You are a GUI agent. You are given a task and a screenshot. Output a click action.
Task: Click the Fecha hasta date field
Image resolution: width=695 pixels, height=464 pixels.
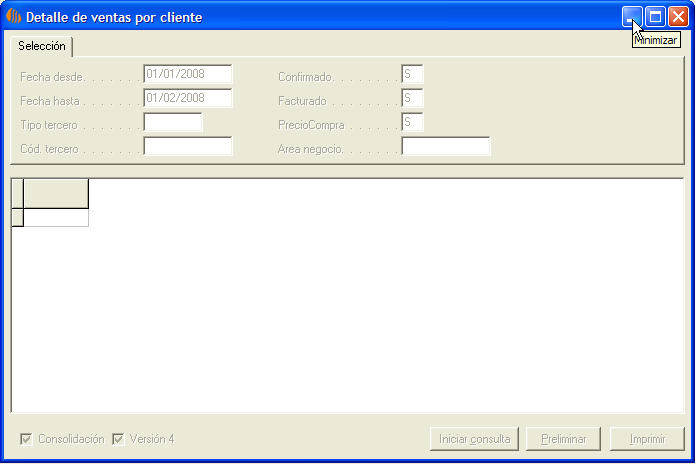tap(188, 98)
